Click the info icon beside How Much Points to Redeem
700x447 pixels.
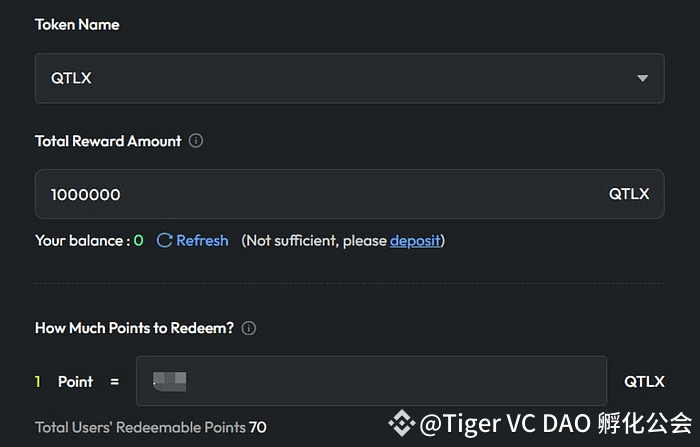click(x=249, y=328)
